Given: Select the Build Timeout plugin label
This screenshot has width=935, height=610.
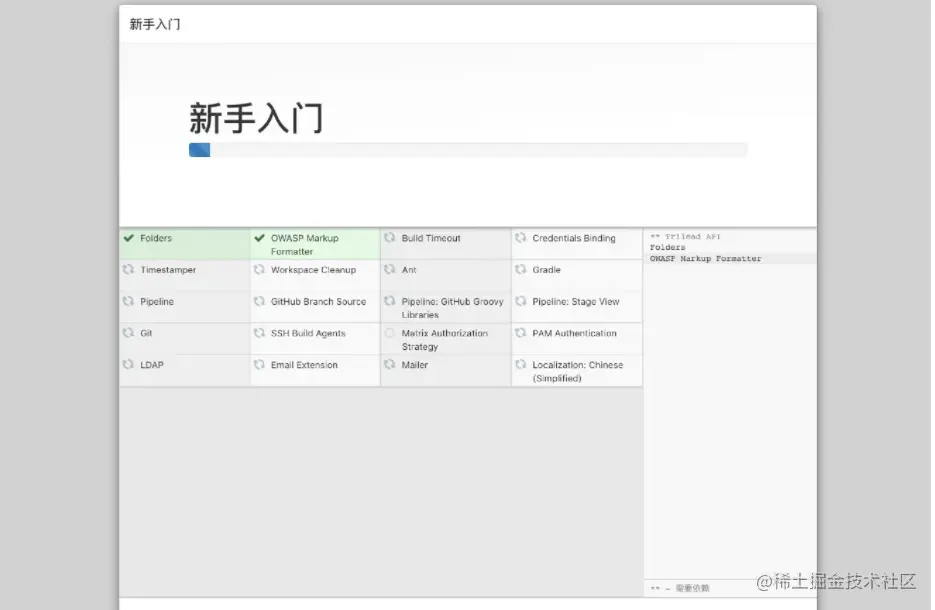Looking at the screenshot, I should click(x=431, y=238).
